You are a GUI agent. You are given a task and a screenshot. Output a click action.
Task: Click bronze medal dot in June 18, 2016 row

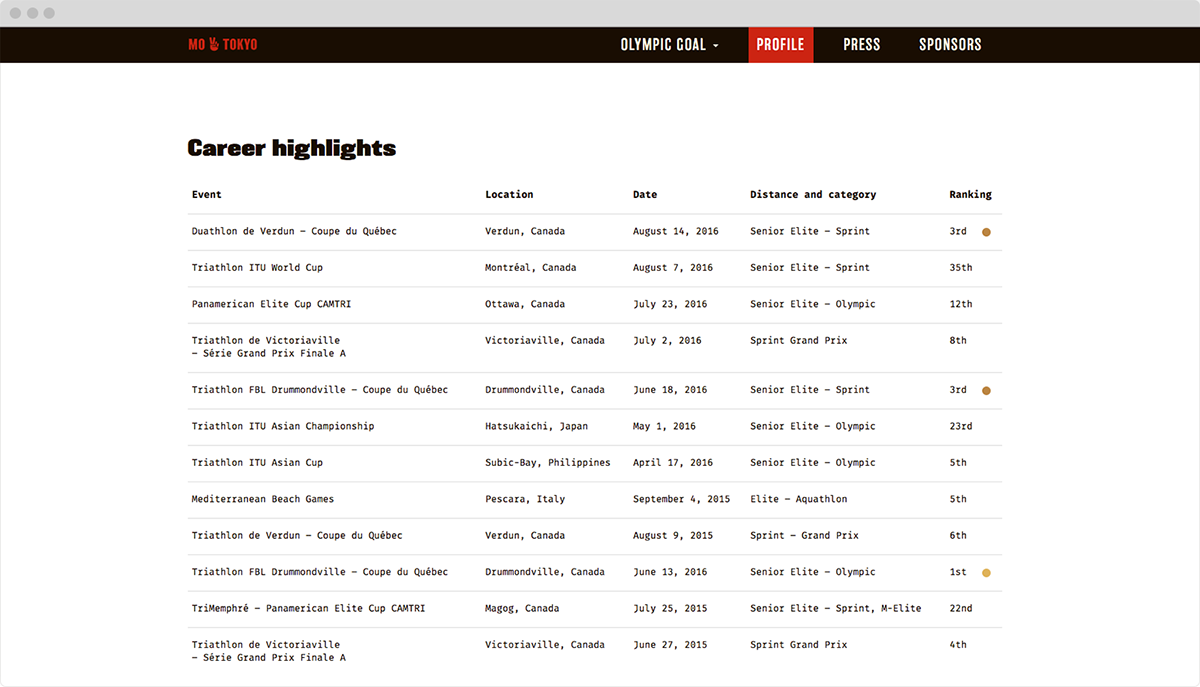click(x=986, y=391)
